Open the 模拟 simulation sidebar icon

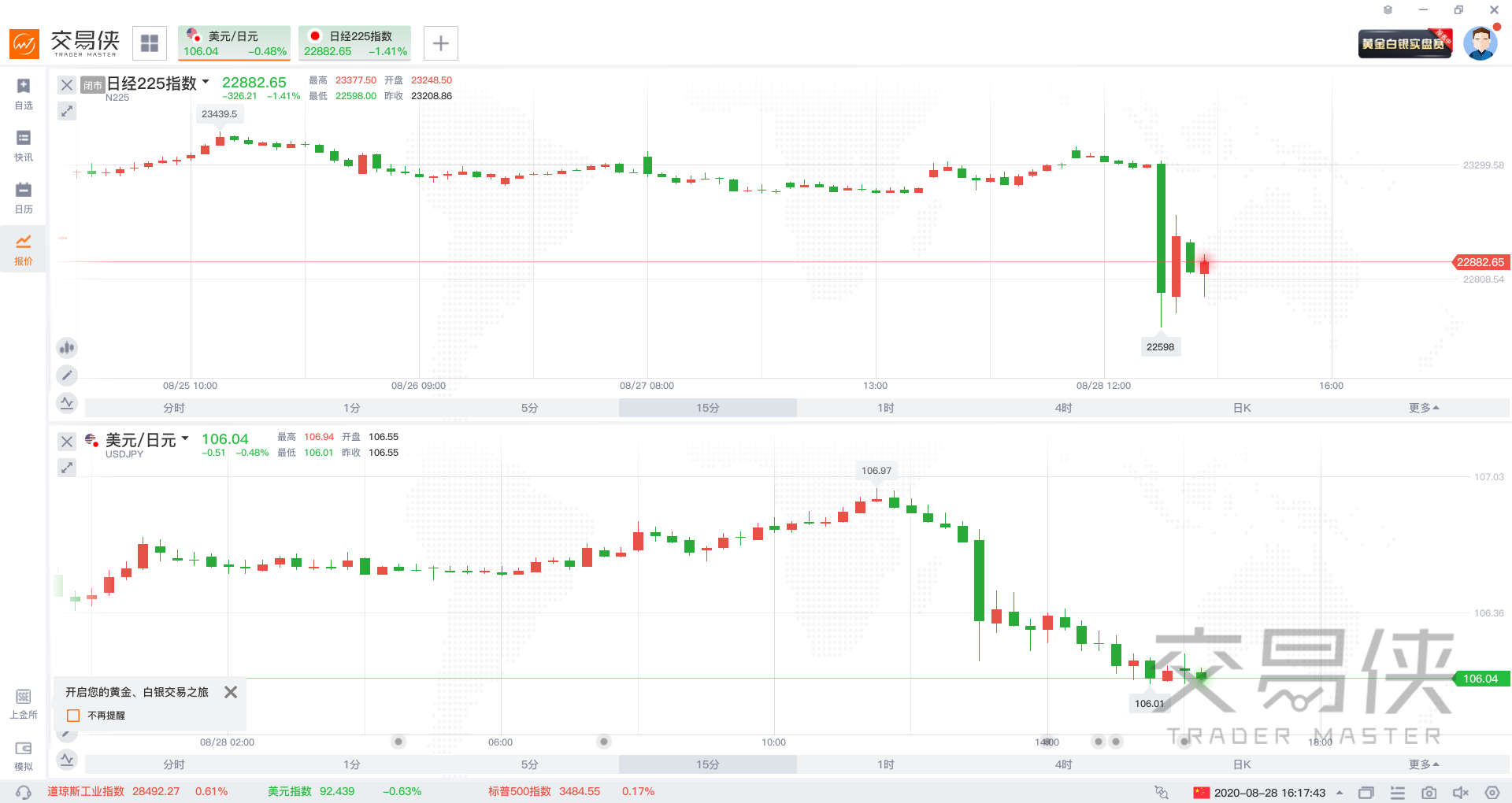[24, 756]
